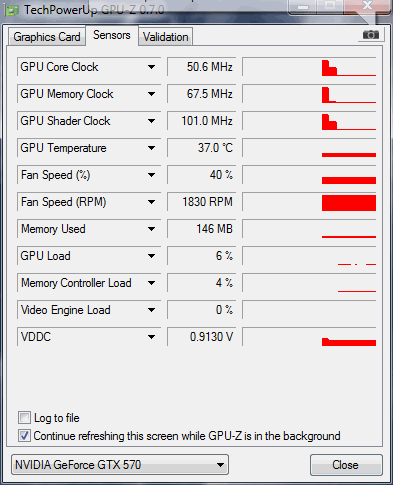Screen dimensions: 393x485
Task: Minimize the GPU-Z window
Action: [303, 7]
